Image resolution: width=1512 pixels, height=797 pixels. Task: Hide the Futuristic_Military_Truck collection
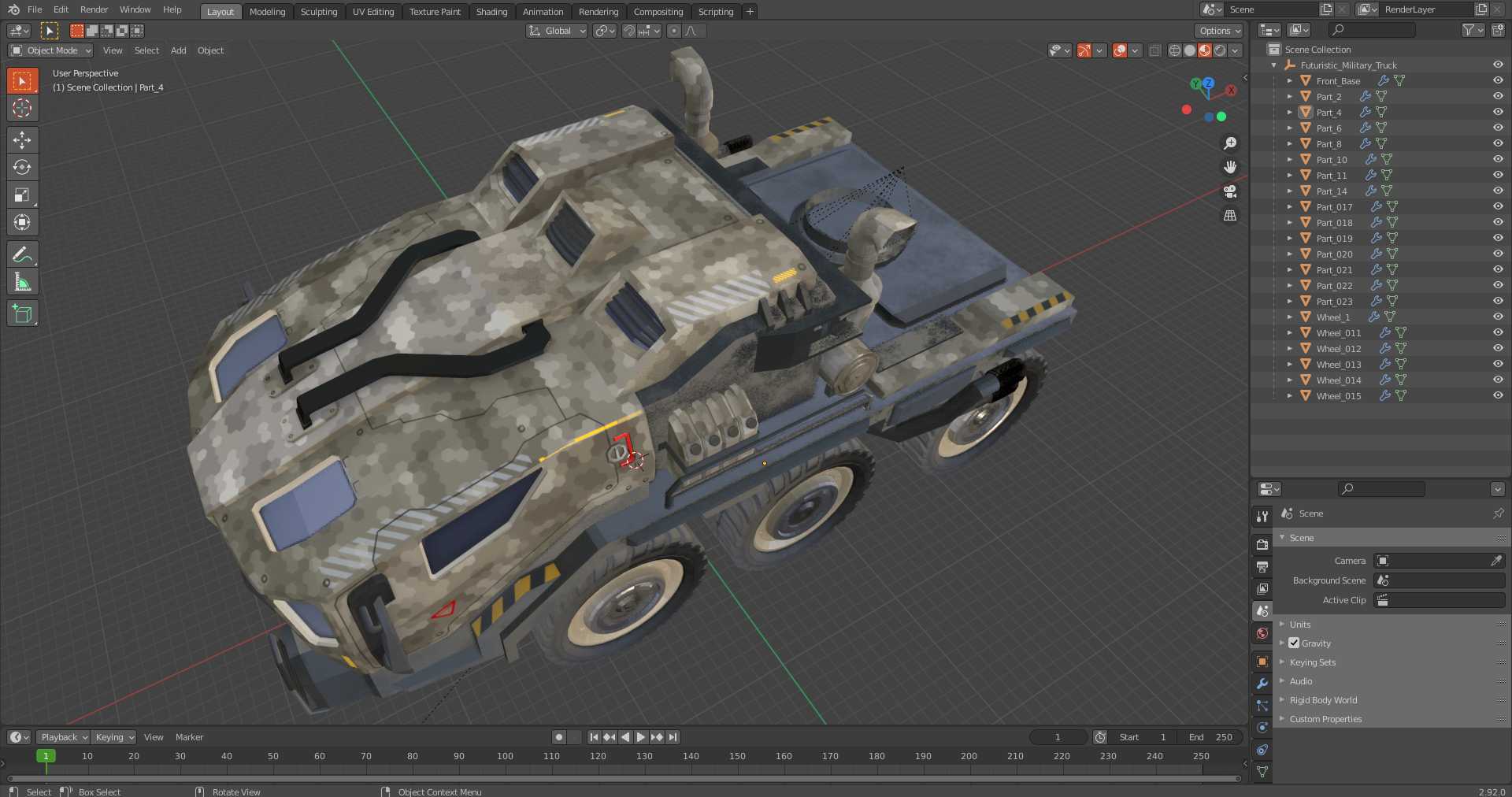tap(1498, 65)
